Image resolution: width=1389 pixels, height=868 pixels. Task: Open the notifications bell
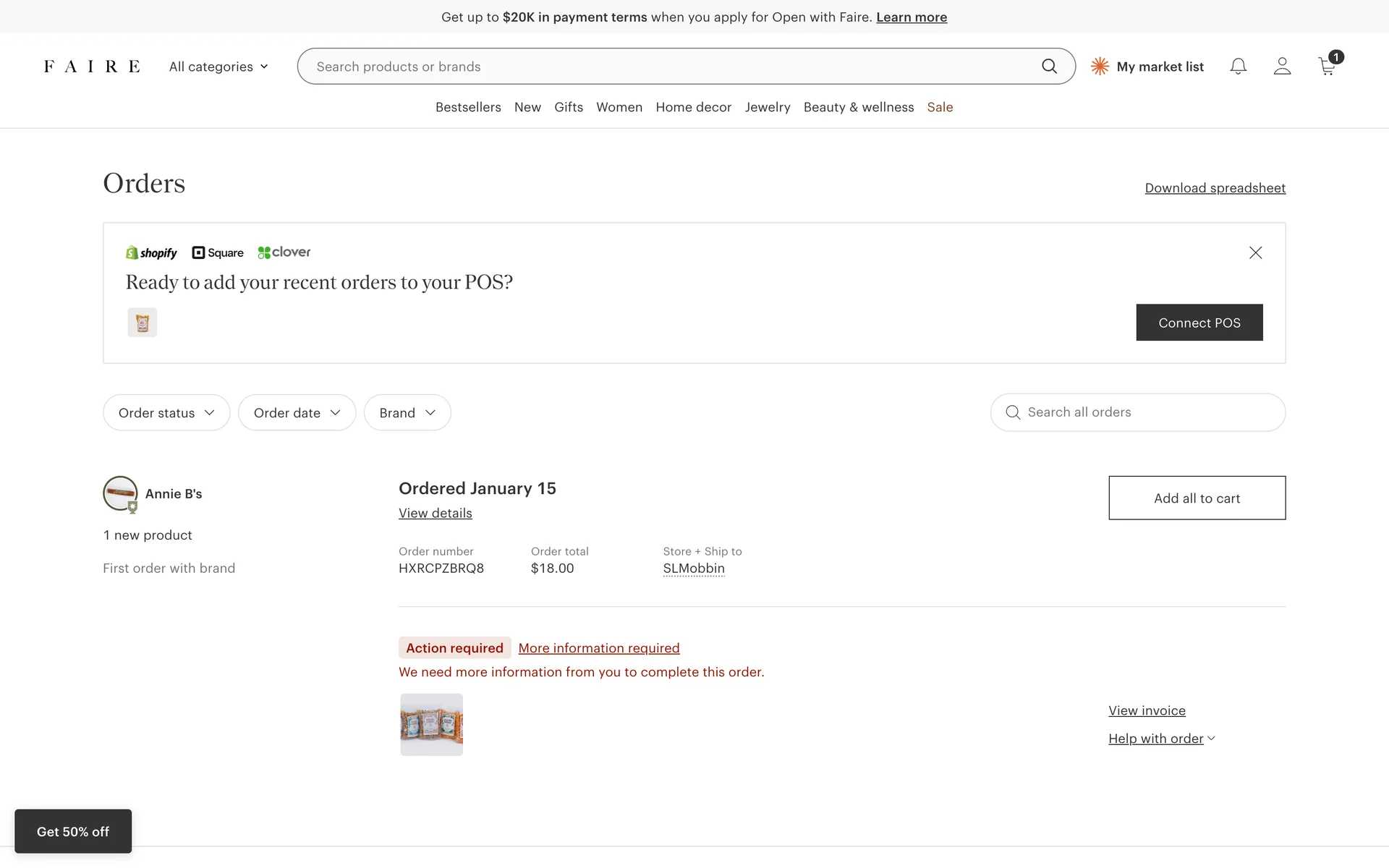1238,67
